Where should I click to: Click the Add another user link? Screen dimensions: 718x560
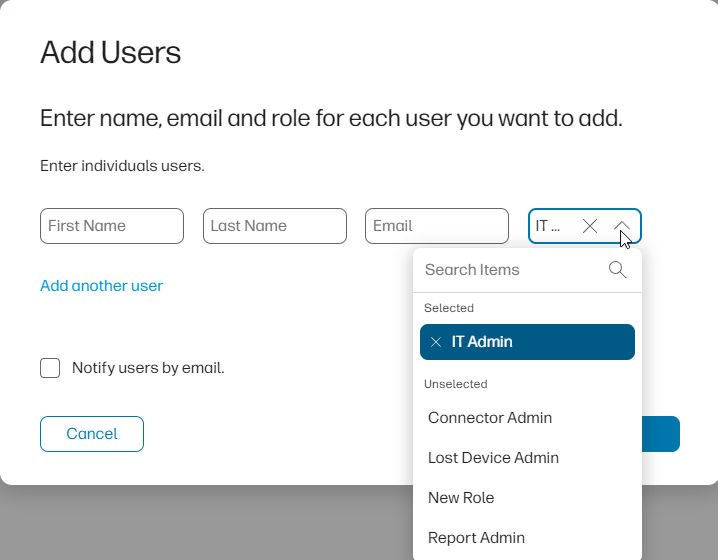pos(101,286)
